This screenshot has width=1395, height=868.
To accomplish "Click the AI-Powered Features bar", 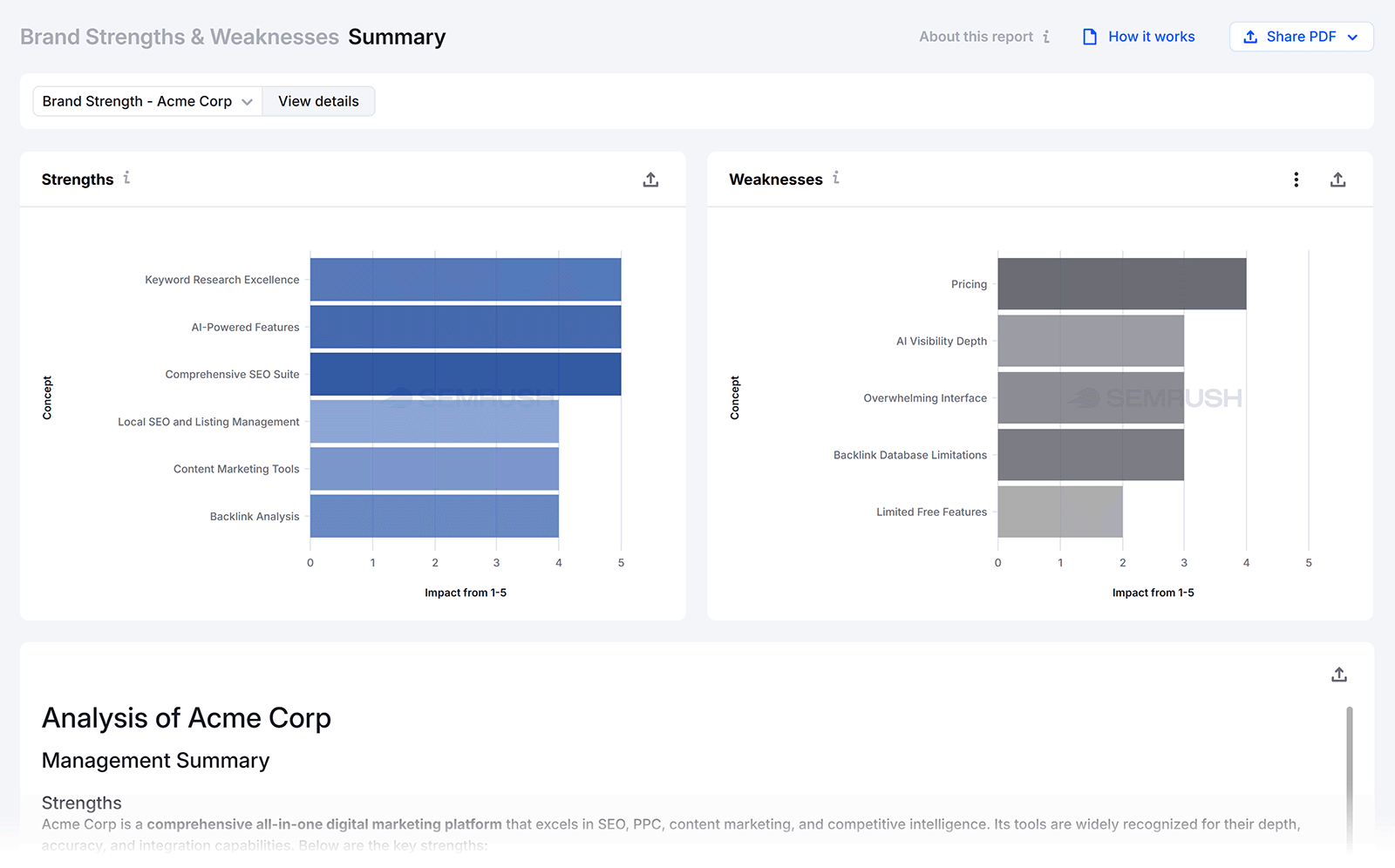I will 466,327.
